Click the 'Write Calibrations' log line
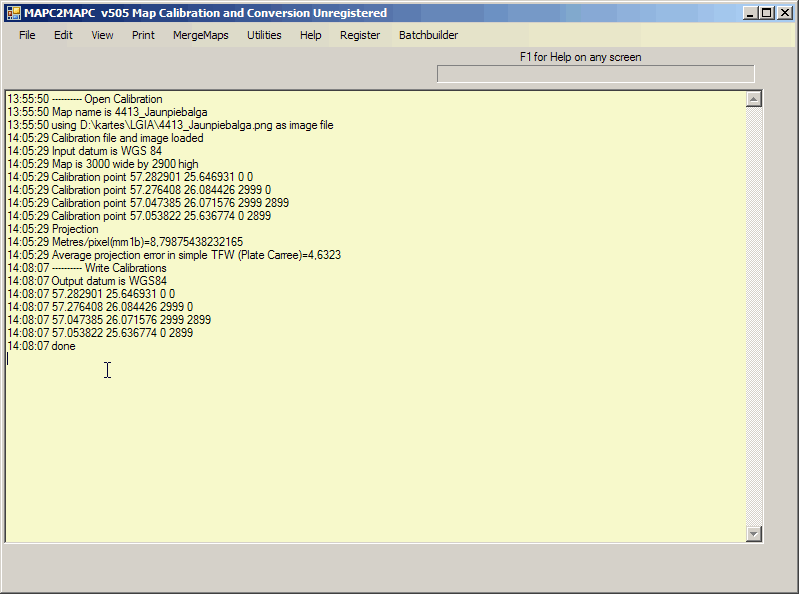Viewport: 799px width, 594px height. pos(87,268)
